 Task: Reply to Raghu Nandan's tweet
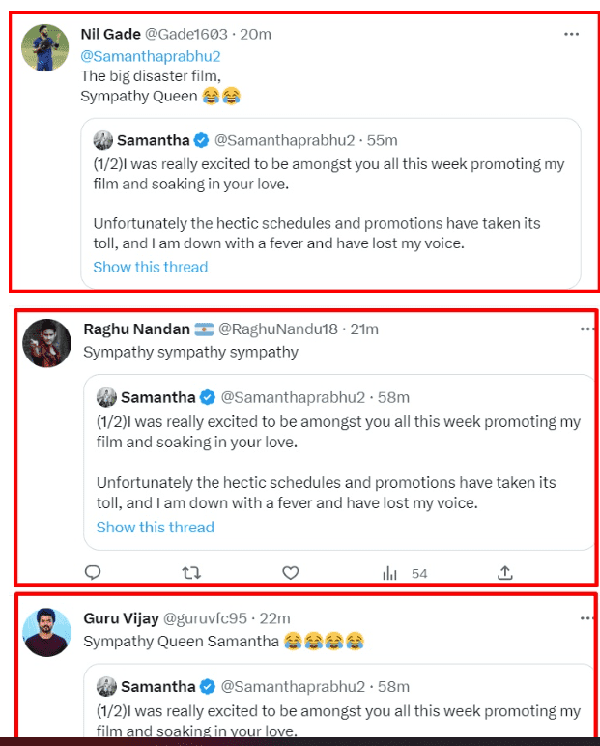click(93, 572)
